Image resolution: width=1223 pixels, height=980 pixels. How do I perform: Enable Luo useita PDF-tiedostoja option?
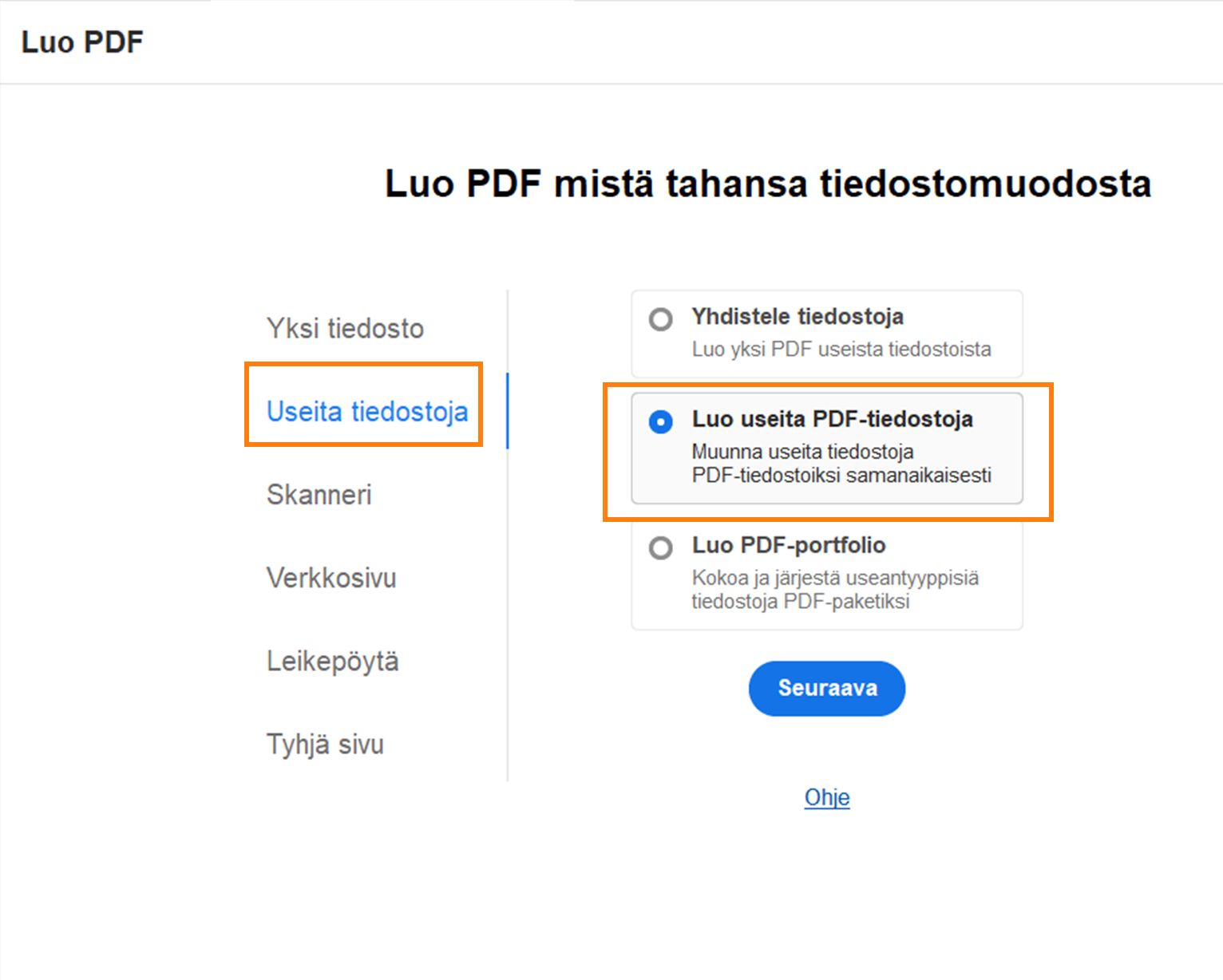662,422
